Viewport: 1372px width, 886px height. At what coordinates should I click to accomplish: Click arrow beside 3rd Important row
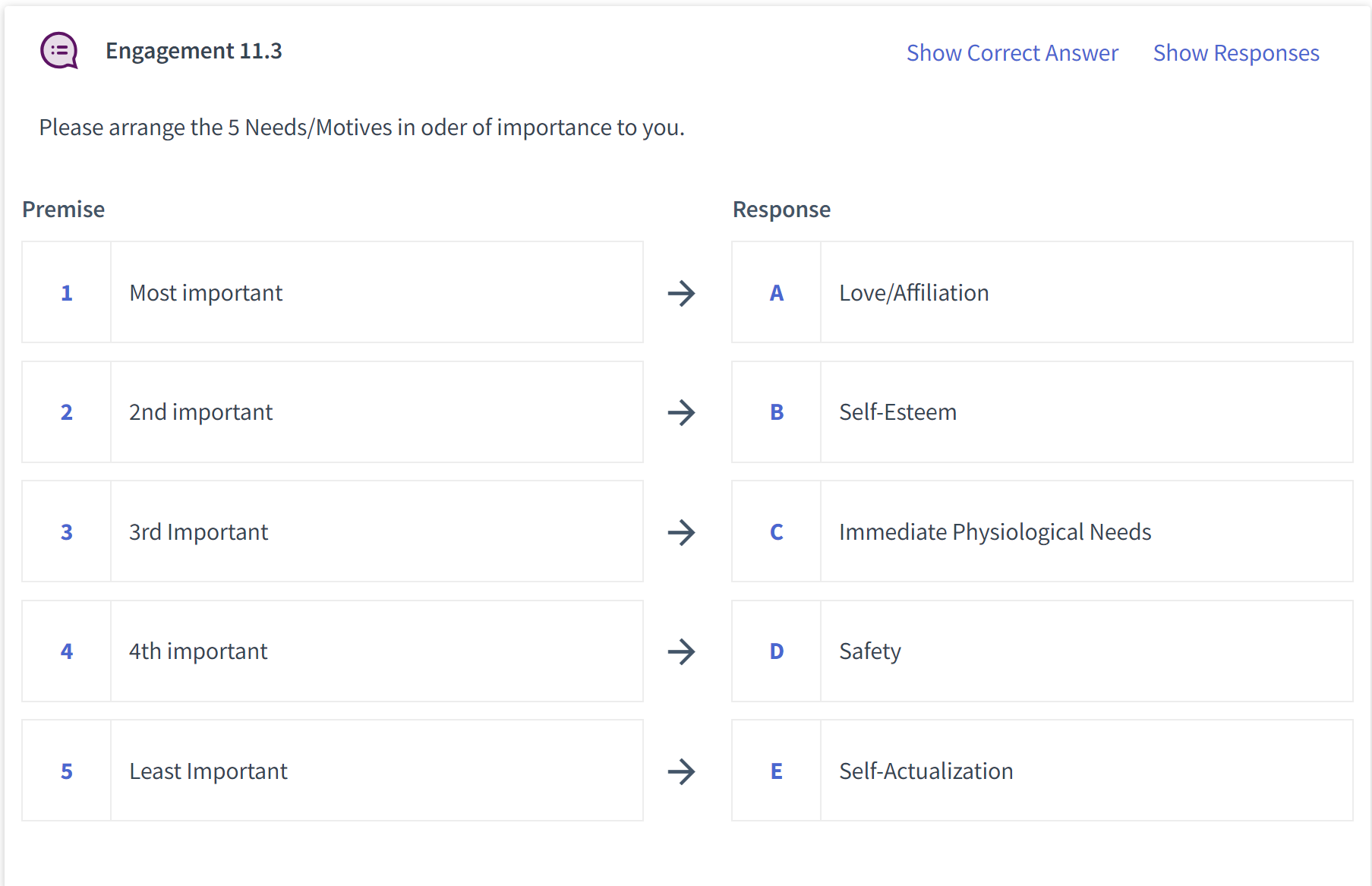point(681,532)
